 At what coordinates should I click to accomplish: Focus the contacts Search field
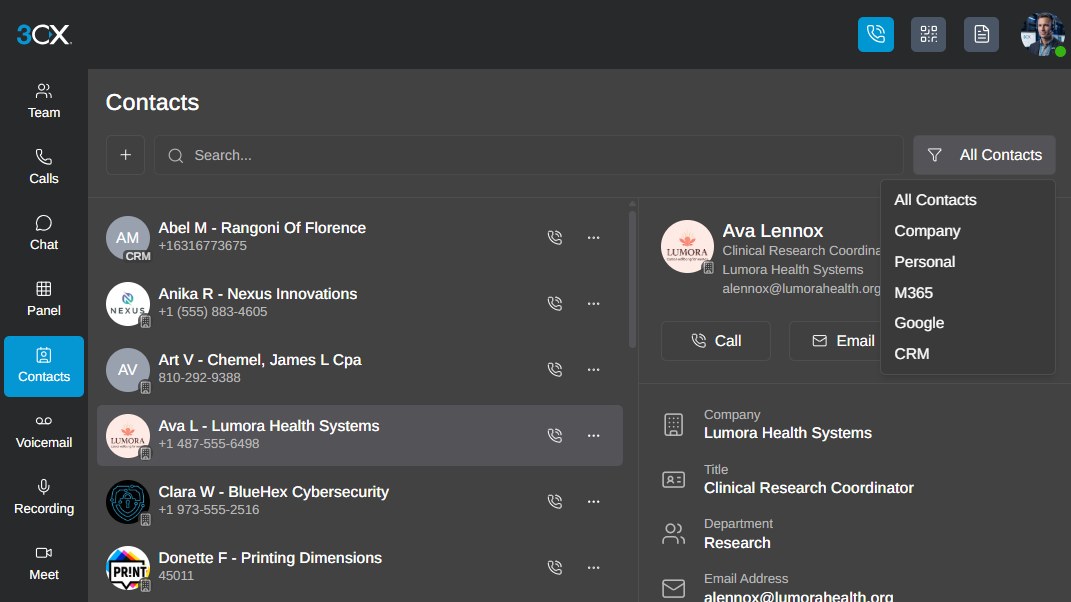coord(529,155)
